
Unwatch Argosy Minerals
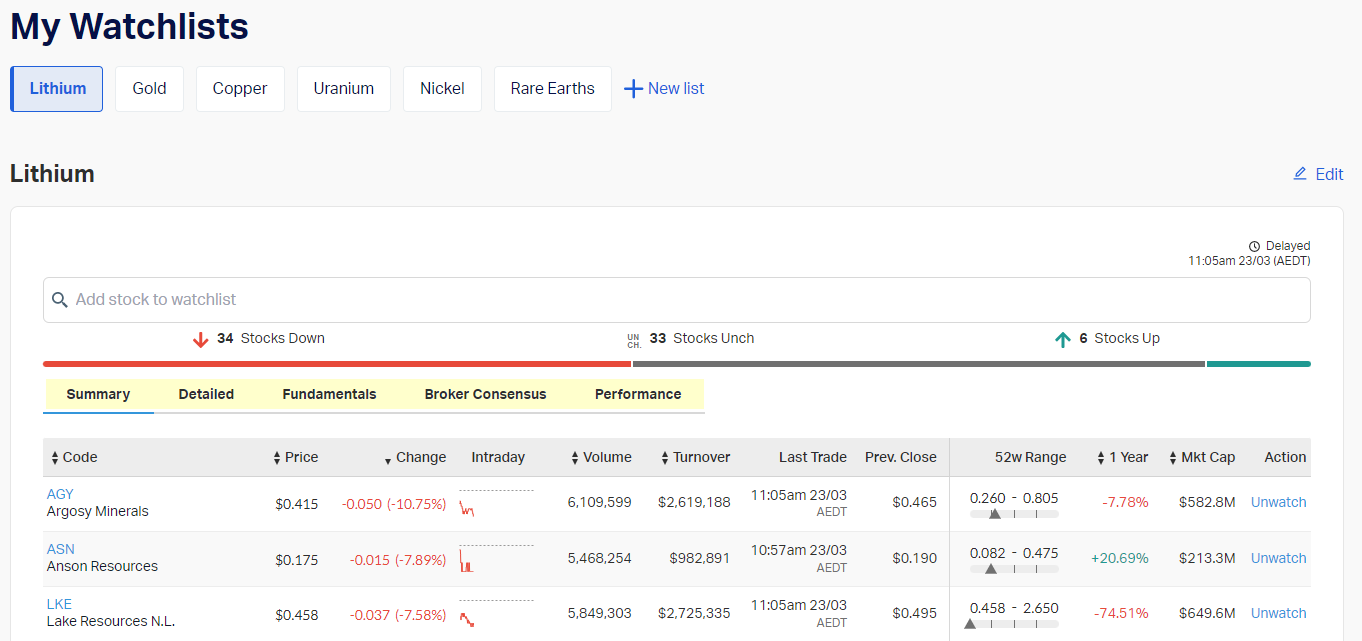(x=1278, y=503)
